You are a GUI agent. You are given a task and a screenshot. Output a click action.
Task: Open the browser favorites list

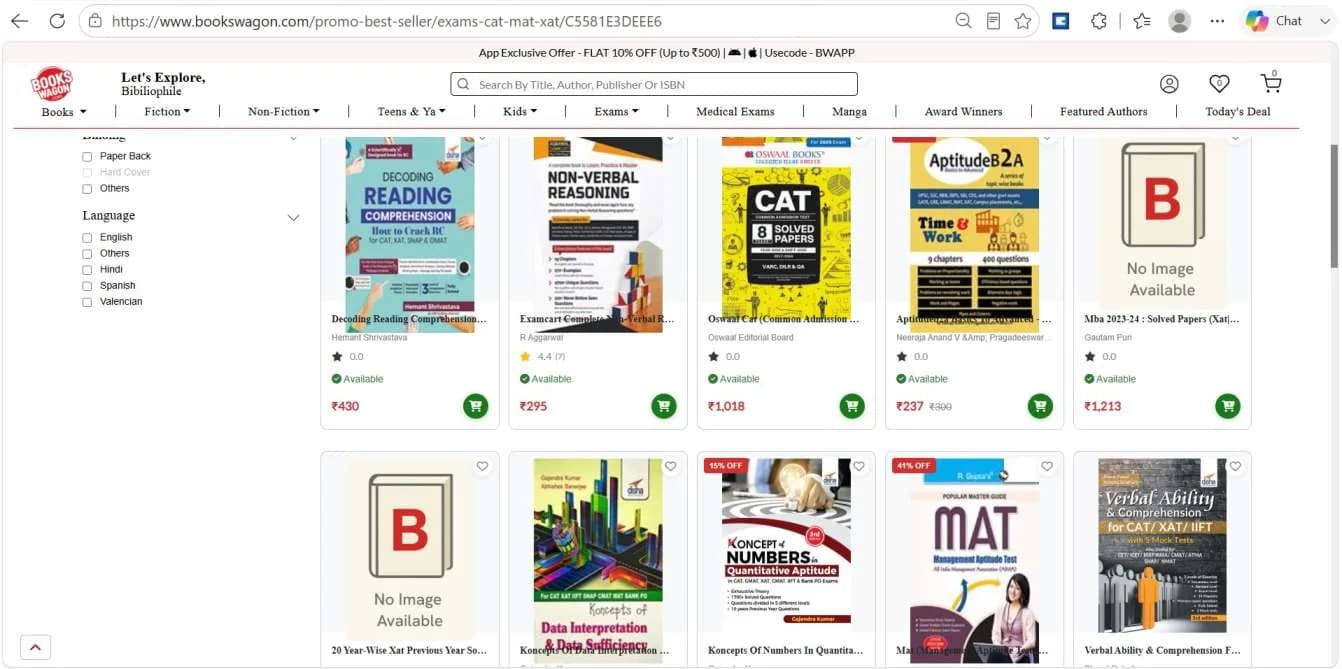coord(1142,21)
